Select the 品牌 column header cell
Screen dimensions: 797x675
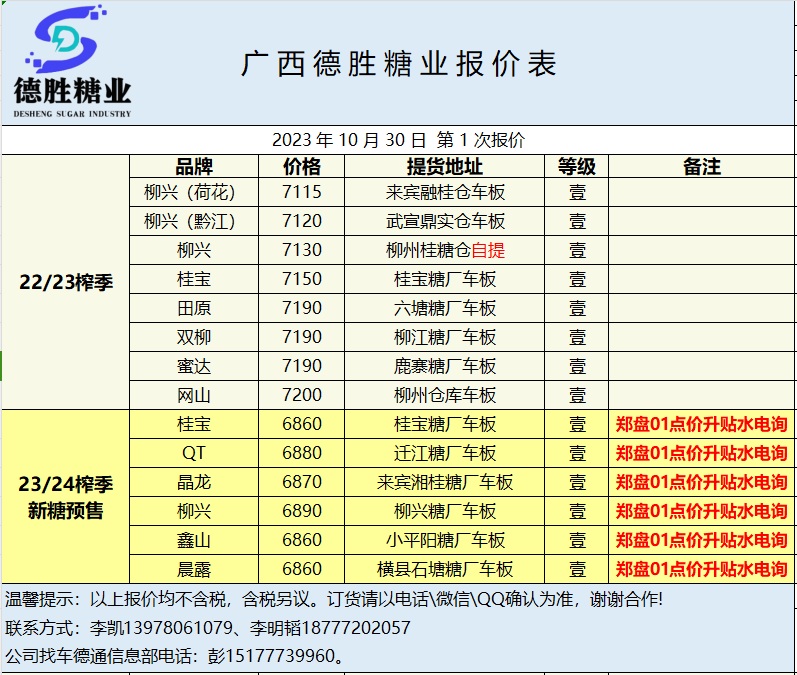194,167
